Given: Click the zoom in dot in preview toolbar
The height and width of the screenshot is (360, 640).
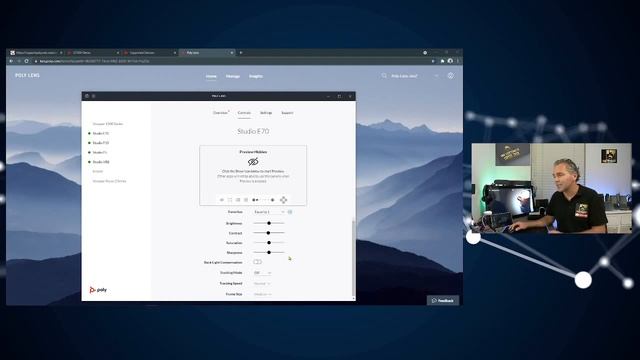Looking at the screenshot, I should (x=273, y=200).
